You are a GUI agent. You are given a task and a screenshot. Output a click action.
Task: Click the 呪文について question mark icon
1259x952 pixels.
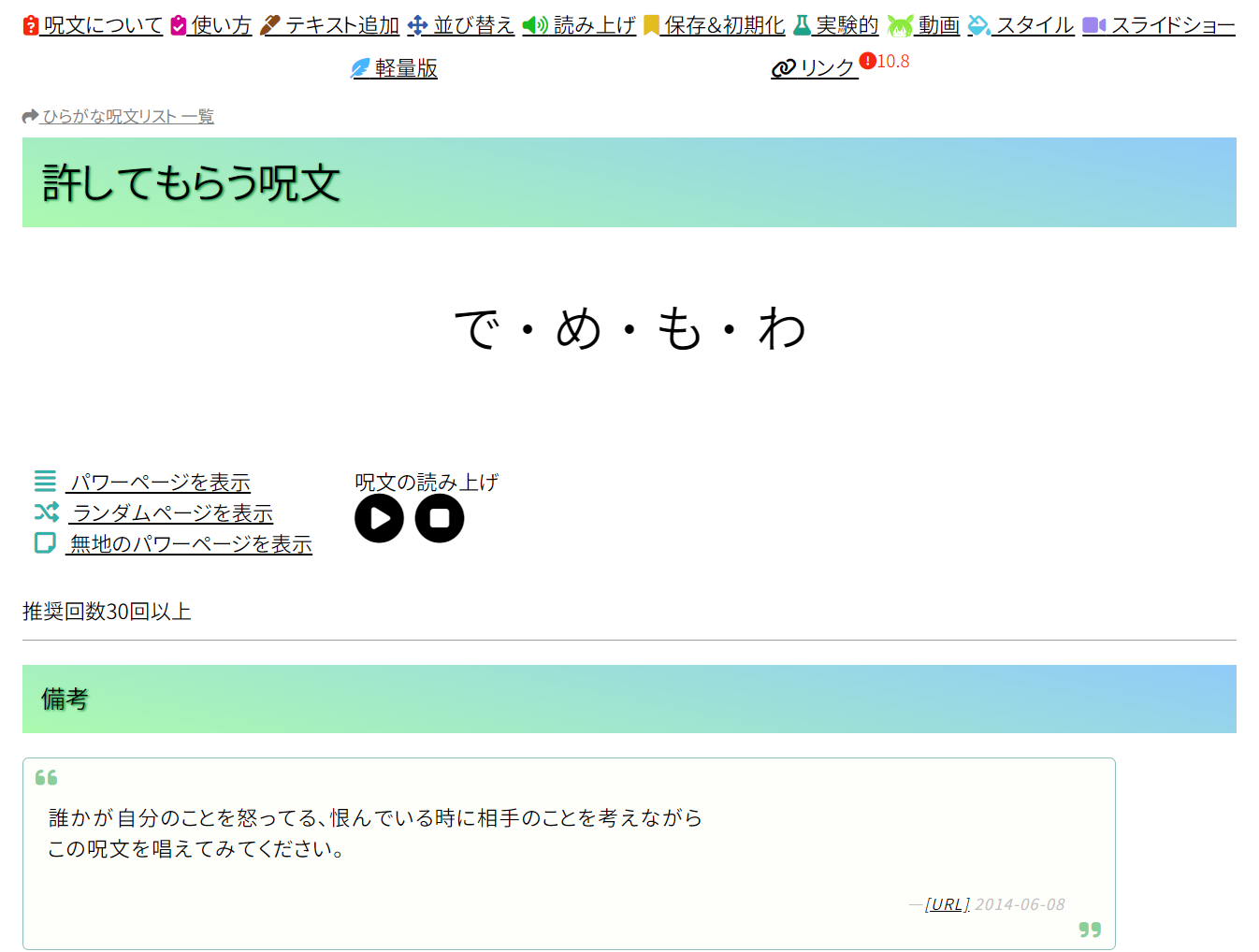tap(31, 25)
